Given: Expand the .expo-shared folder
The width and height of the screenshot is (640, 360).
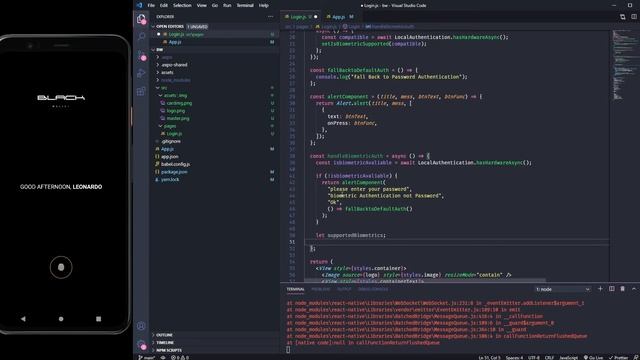Looking at the screenshot, I should 174,65.
